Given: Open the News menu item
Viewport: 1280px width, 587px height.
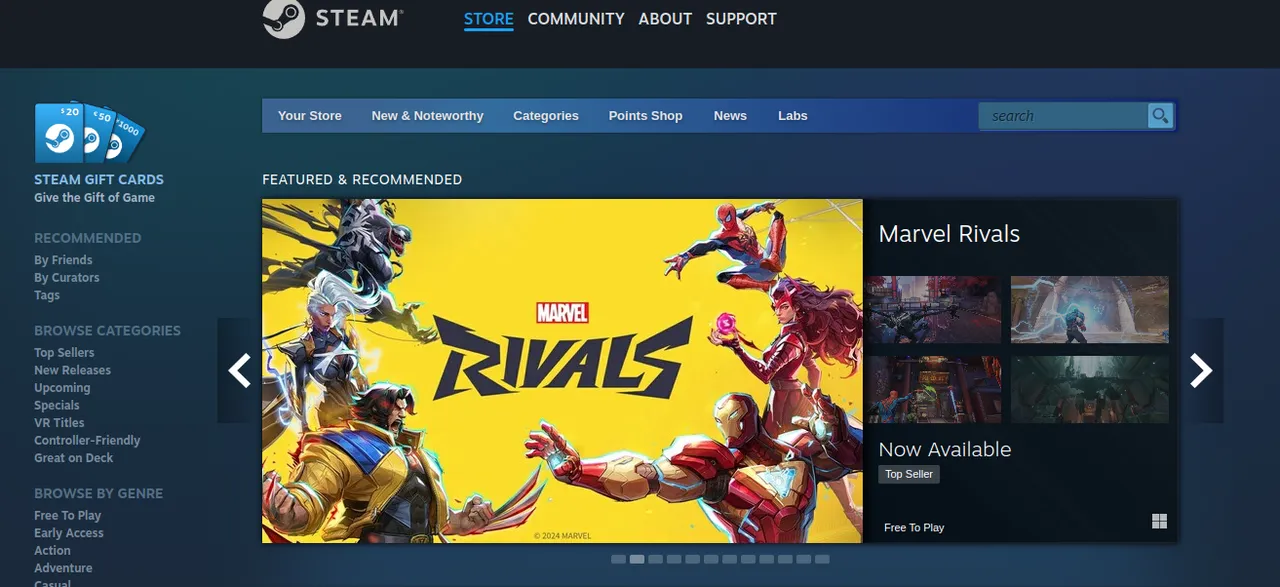Looking at the screenshot, I should click(x=730, y=116).
